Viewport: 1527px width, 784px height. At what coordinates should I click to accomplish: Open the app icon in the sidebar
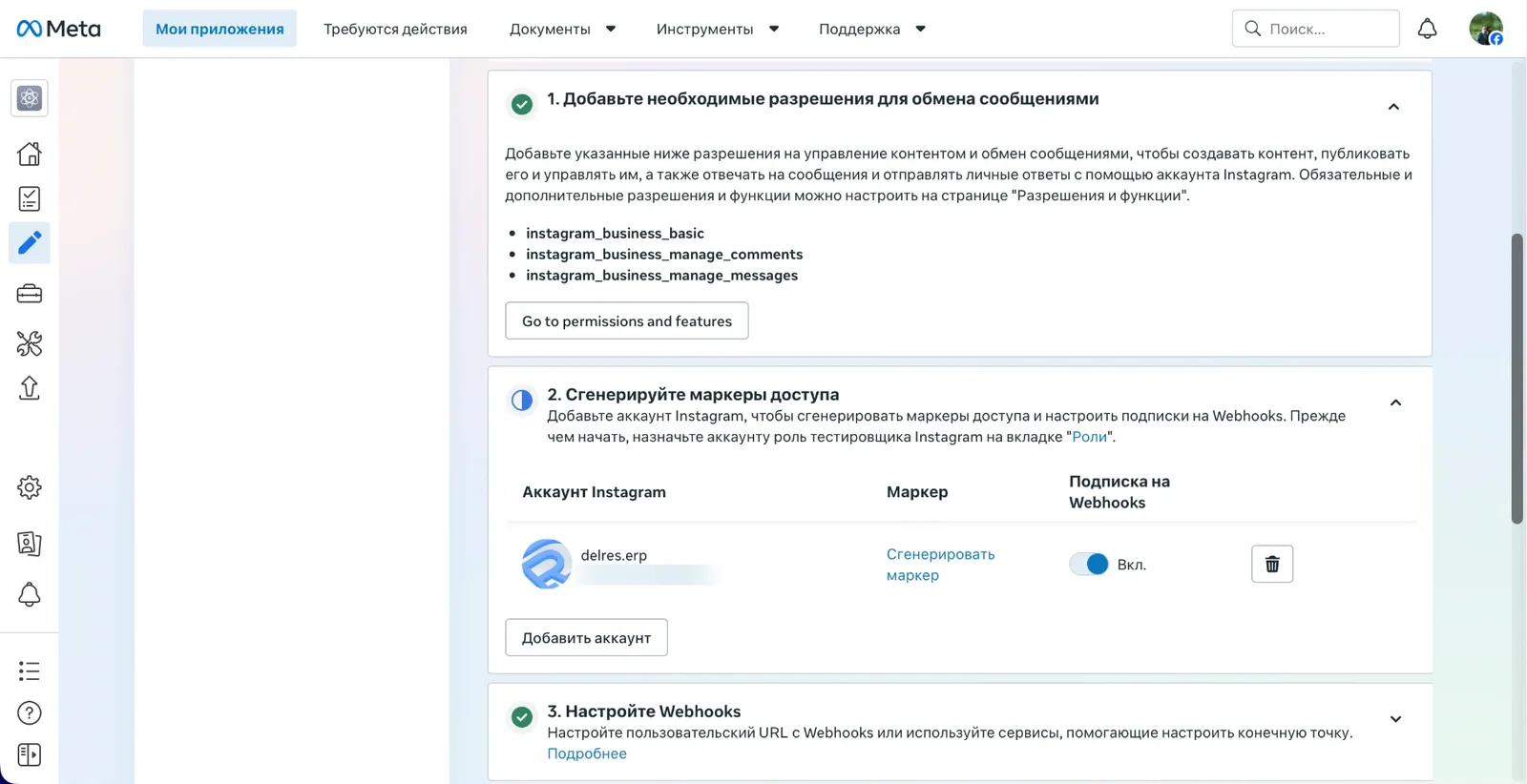click(x=30, y=98)
